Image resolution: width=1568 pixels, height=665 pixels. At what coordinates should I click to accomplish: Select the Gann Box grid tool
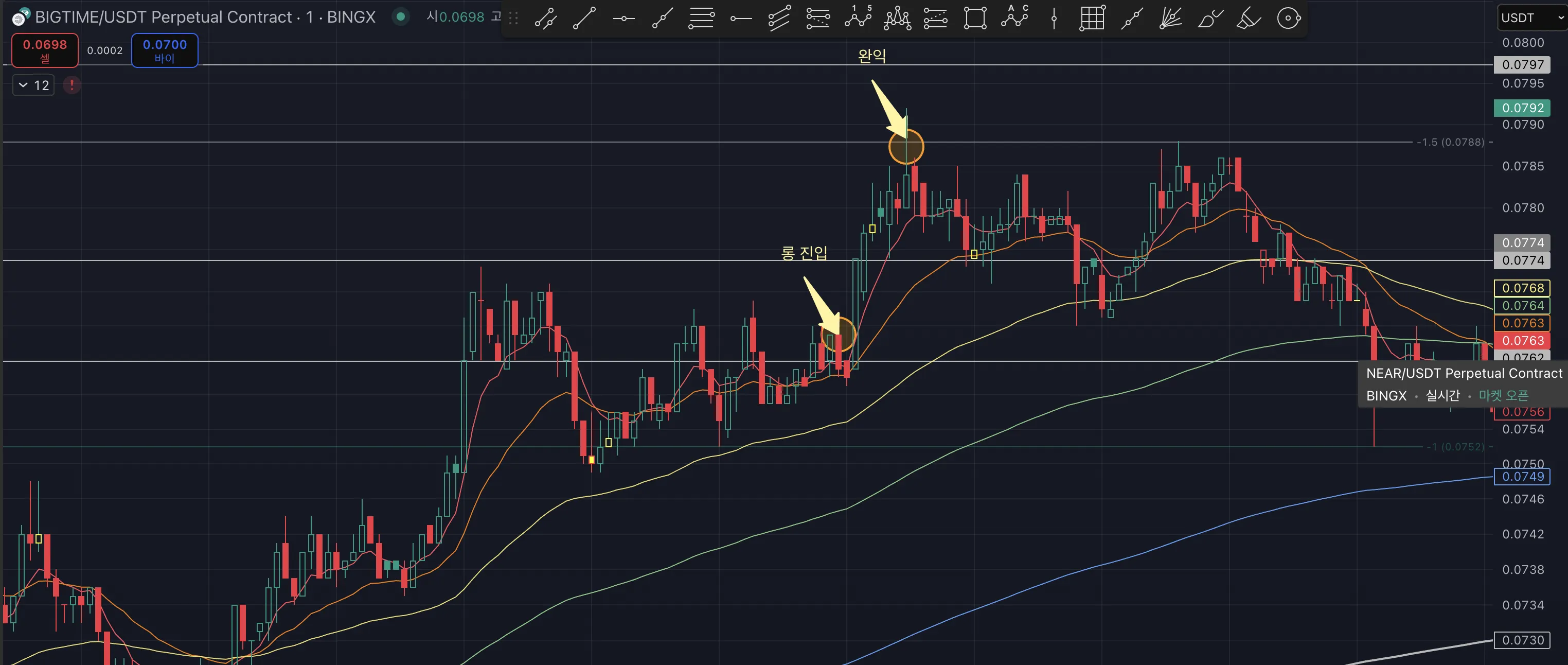1092,18
